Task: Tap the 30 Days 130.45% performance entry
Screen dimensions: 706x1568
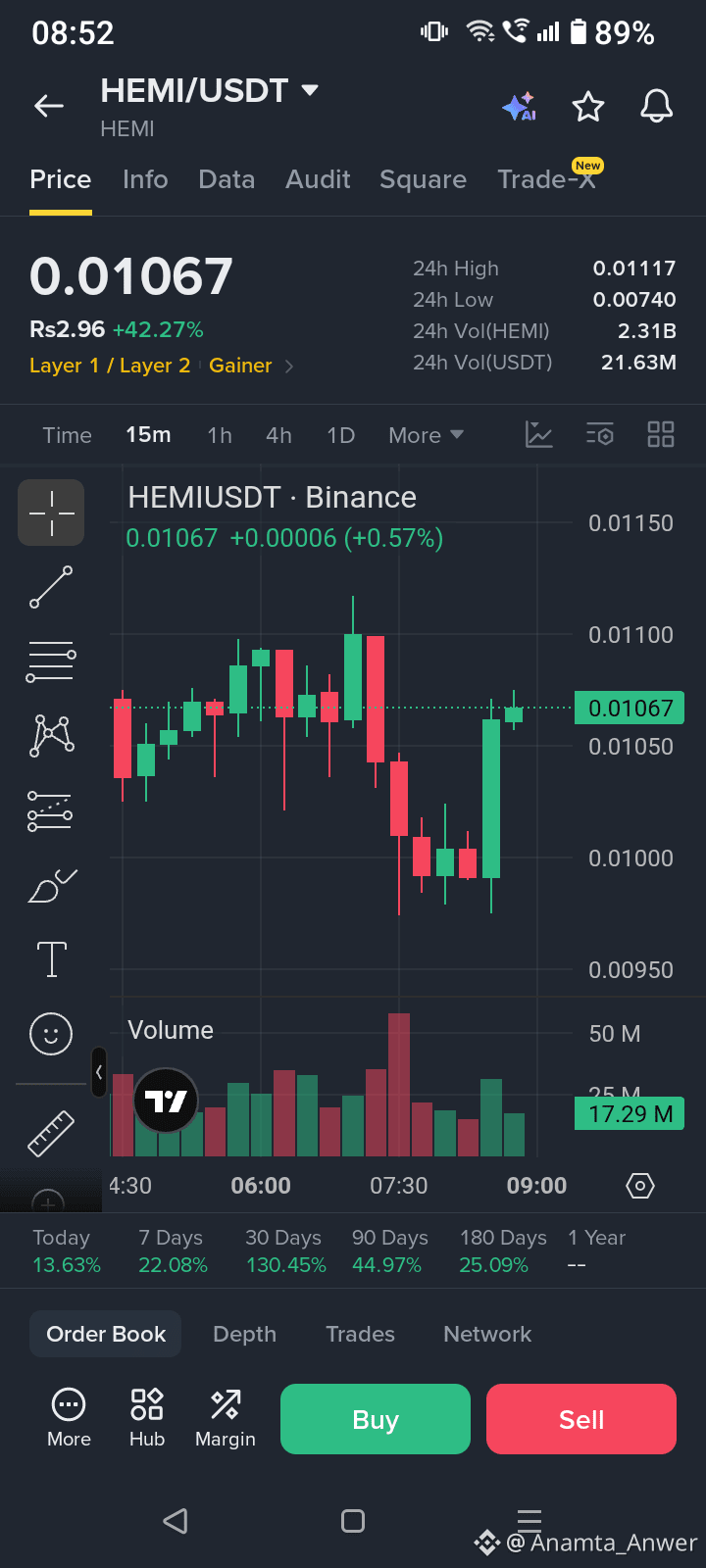Action: pos(285,1251)
